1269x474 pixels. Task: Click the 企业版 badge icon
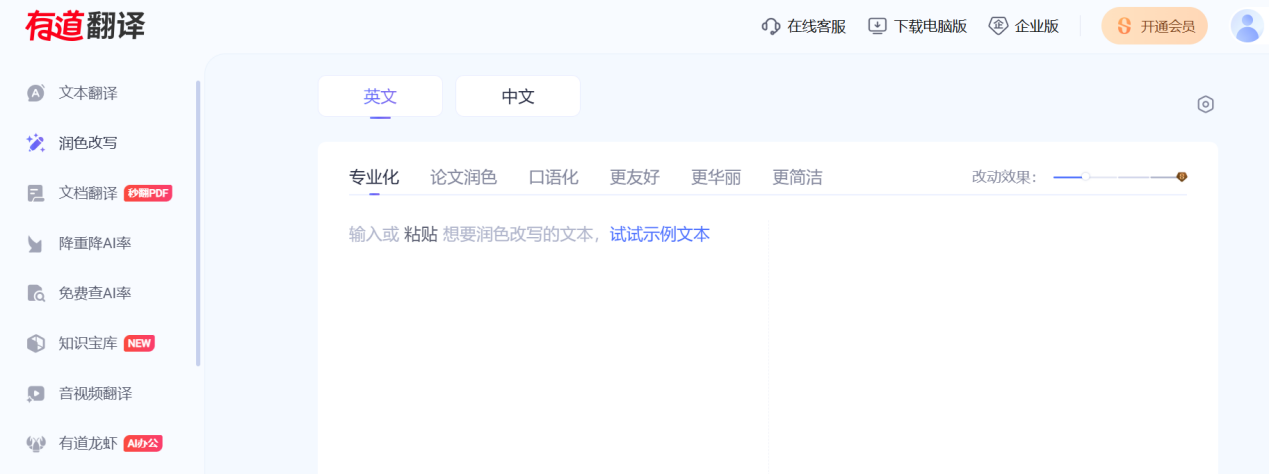coord(998,26)
